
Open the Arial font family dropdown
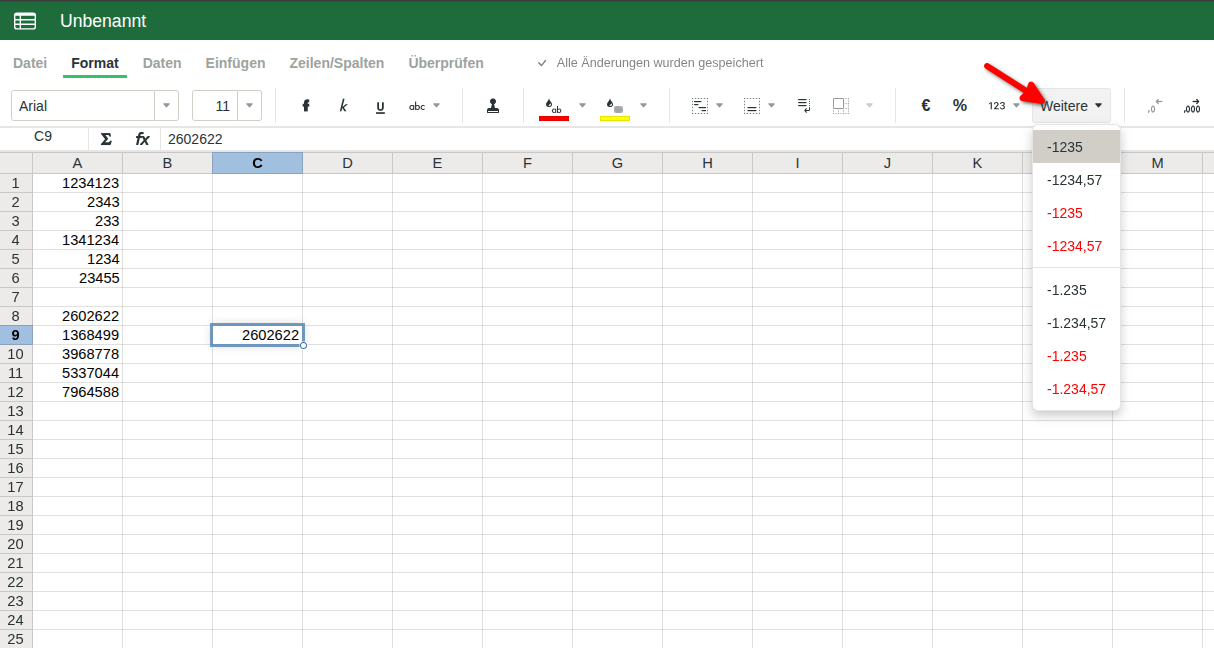coord(166,106)
